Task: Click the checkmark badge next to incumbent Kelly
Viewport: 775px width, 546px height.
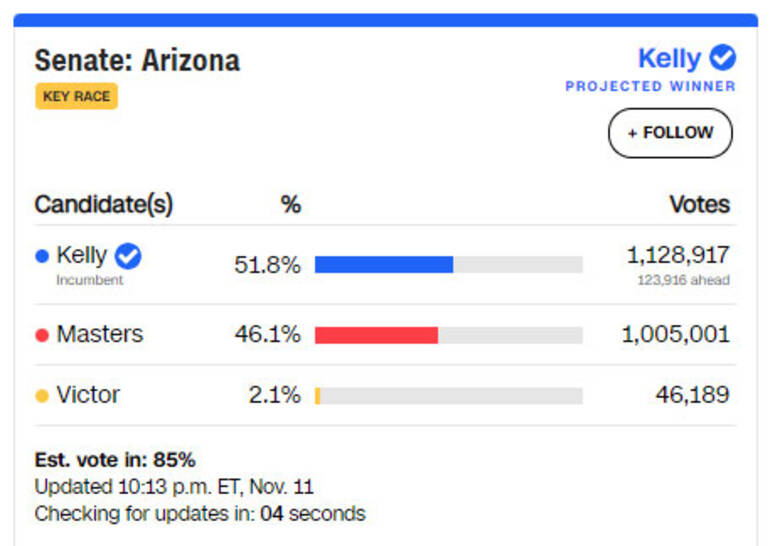Action: [x=128, y=256]
